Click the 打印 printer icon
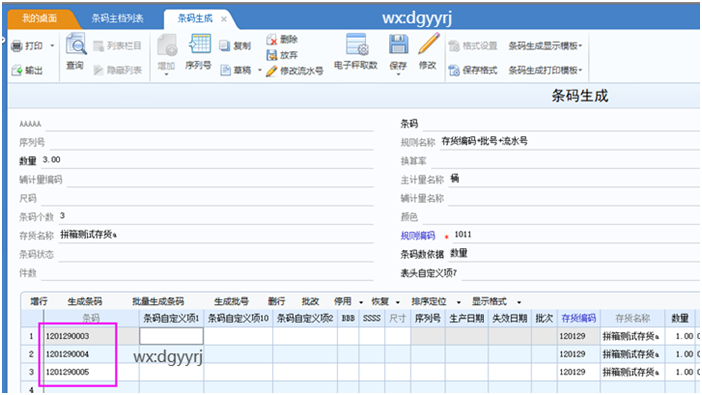The height and width of the screenshot is (395, 702). 17,46
